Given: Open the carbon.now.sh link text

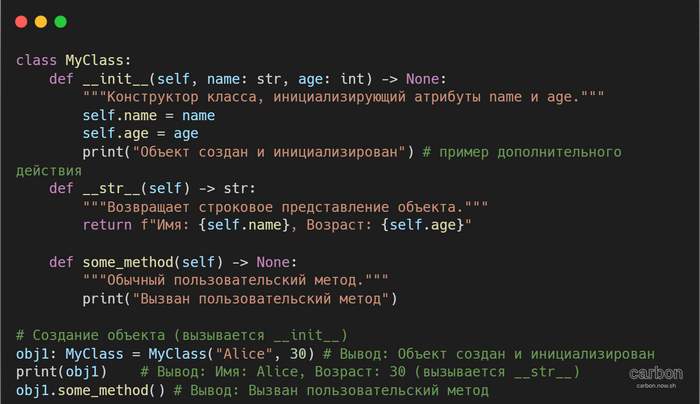Looking at the screenshot, I should (x=656, y=386).
